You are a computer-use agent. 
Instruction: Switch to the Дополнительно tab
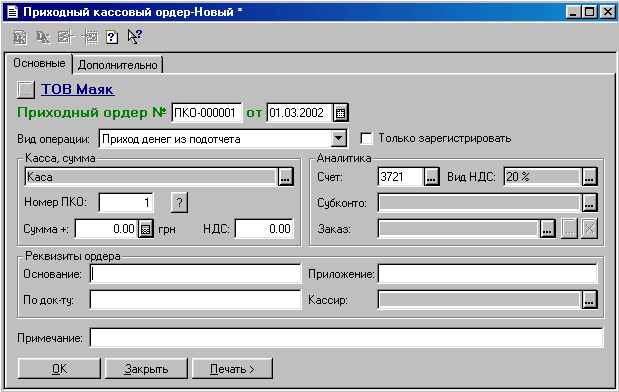coord(118,65)
